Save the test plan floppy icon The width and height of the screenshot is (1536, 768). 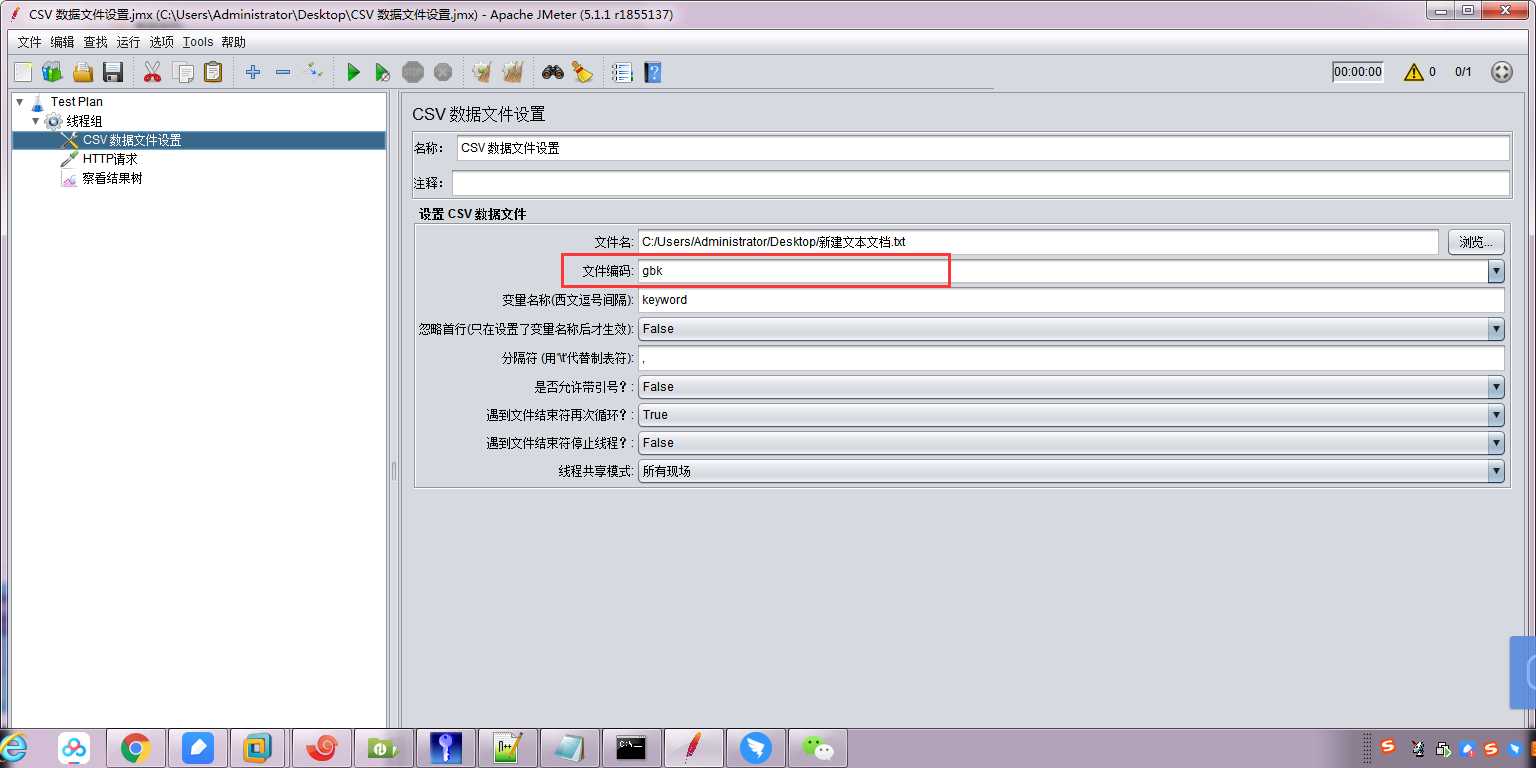(x=112, y=72)
